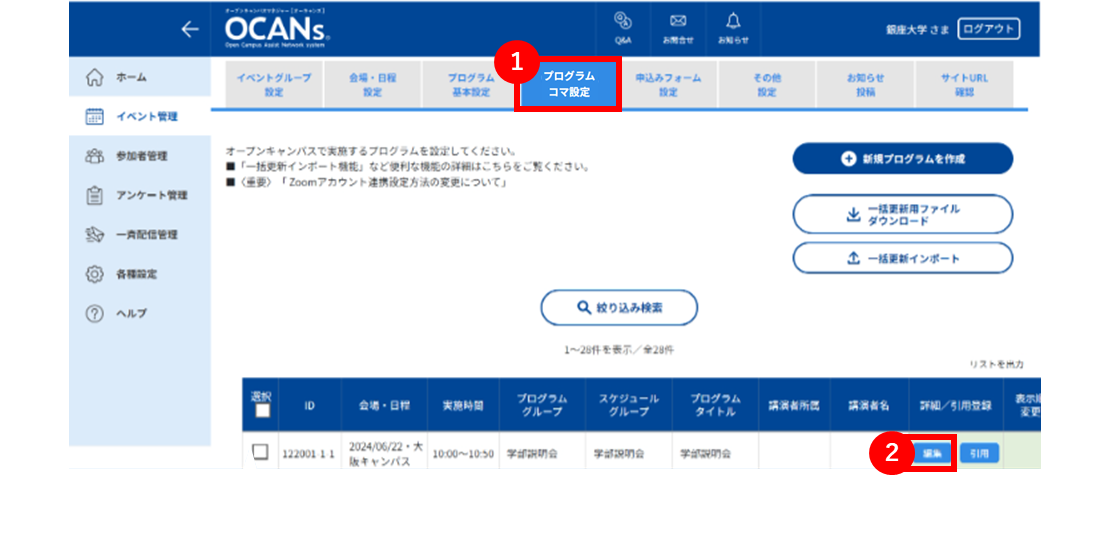Open ヘルプ in the sidebar
The image size is (1116, 544).
(x=140, y=313)
